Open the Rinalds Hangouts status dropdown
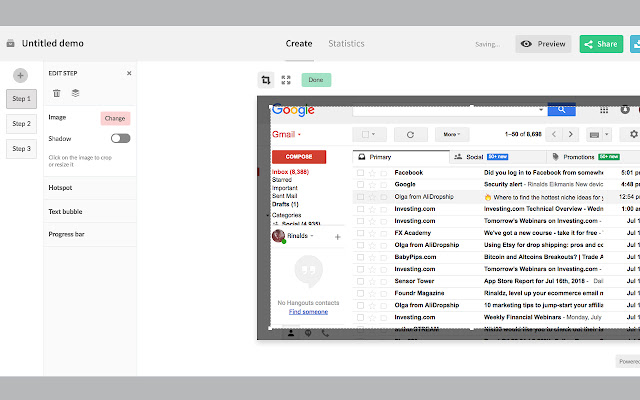 tap(312, 236)
